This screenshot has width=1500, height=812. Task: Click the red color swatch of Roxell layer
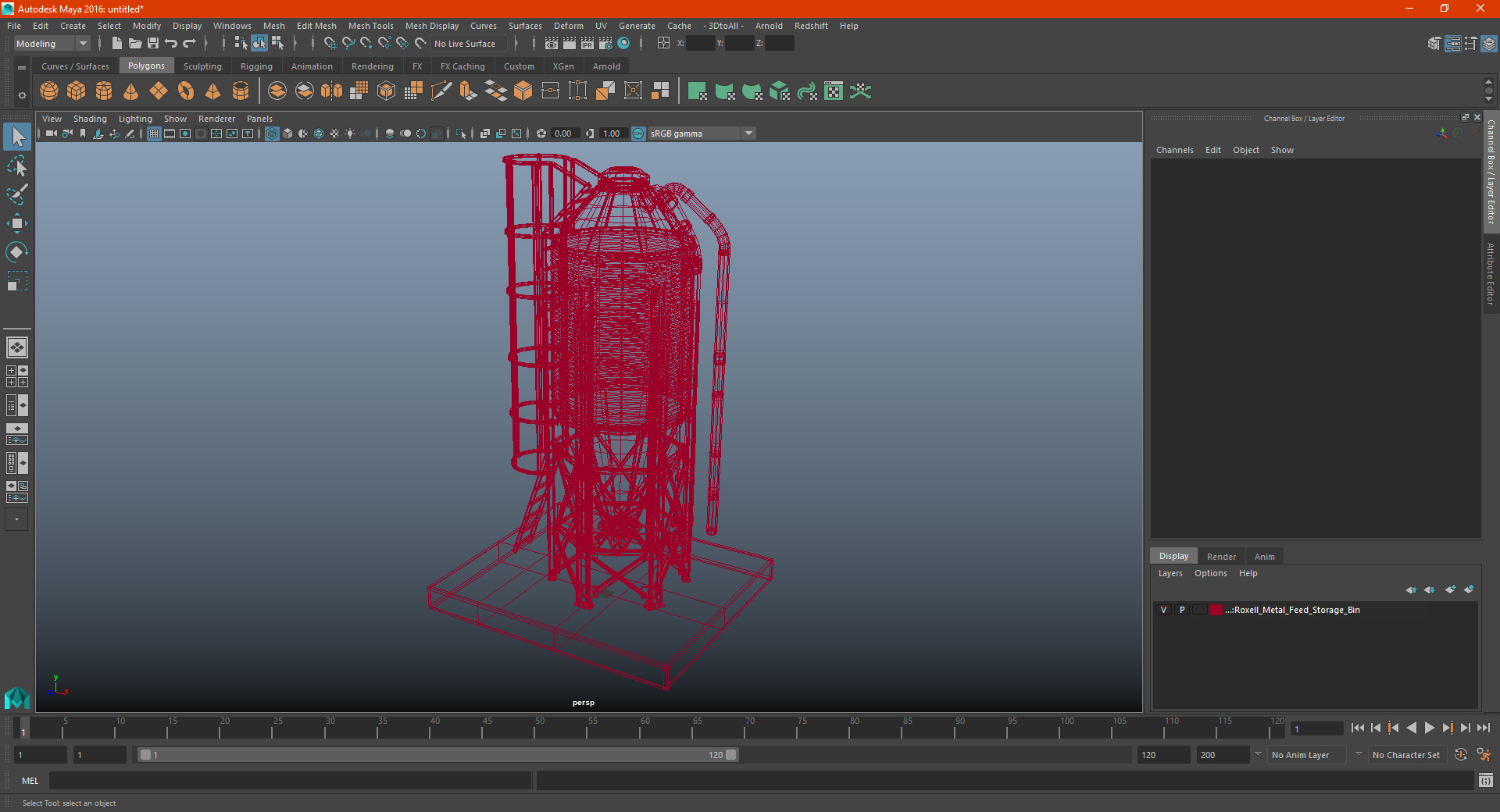(x=1216, y=610)
